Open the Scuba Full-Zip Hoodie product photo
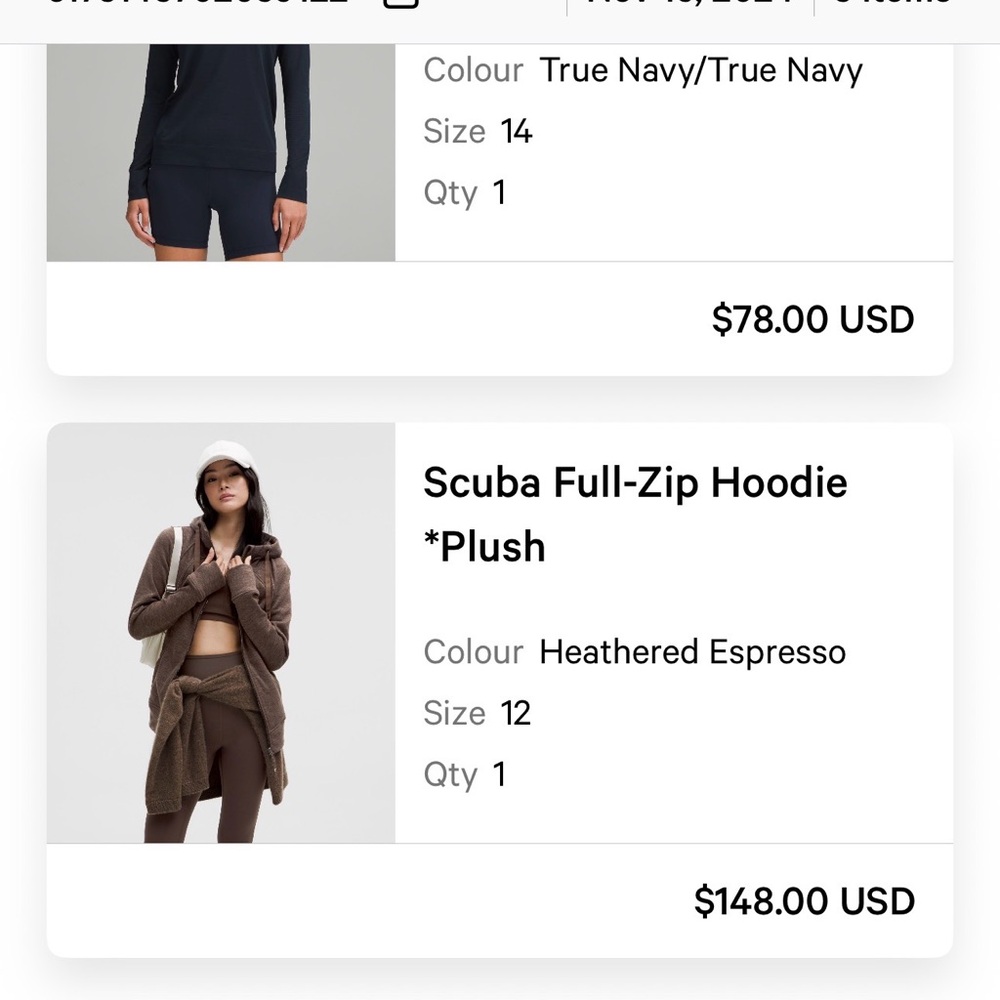Viewport: 1000px width, 1000px height. coord(221,633)
